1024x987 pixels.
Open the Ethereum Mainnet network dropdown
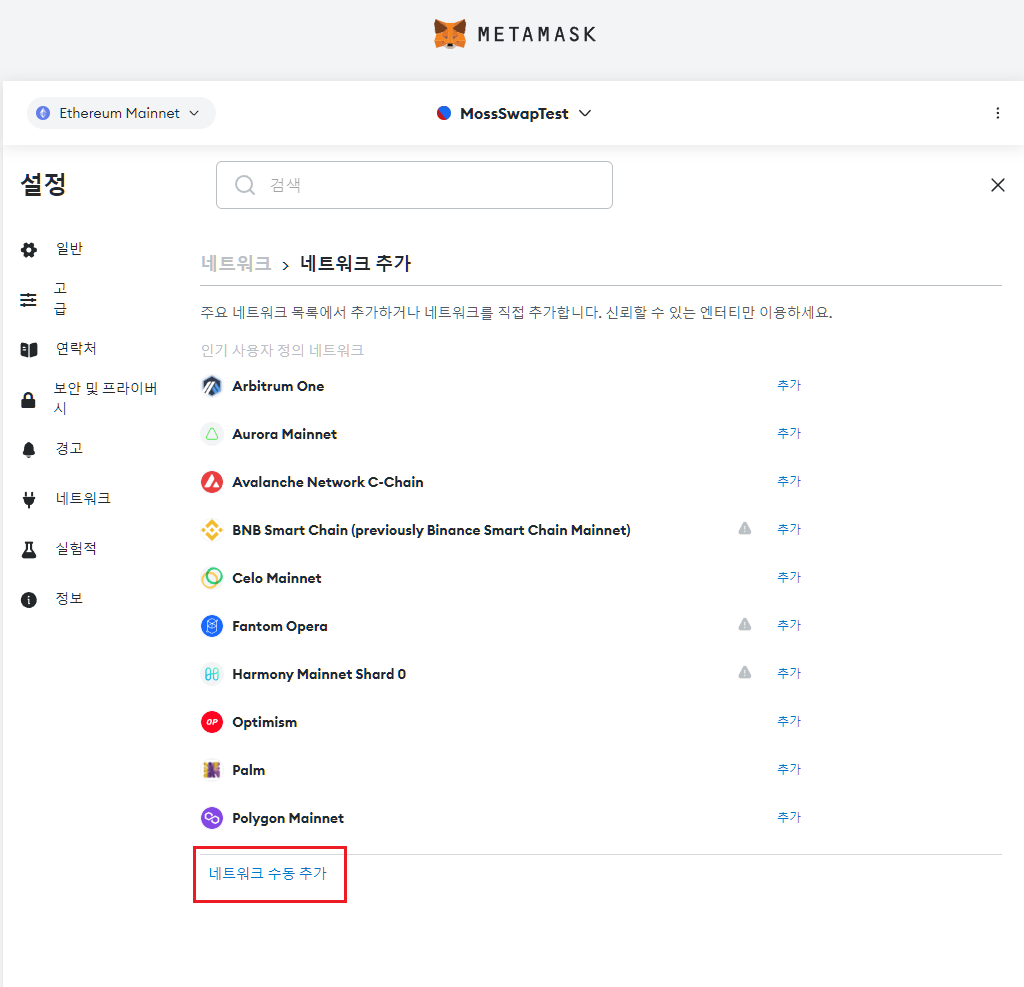tap(121, 113)
